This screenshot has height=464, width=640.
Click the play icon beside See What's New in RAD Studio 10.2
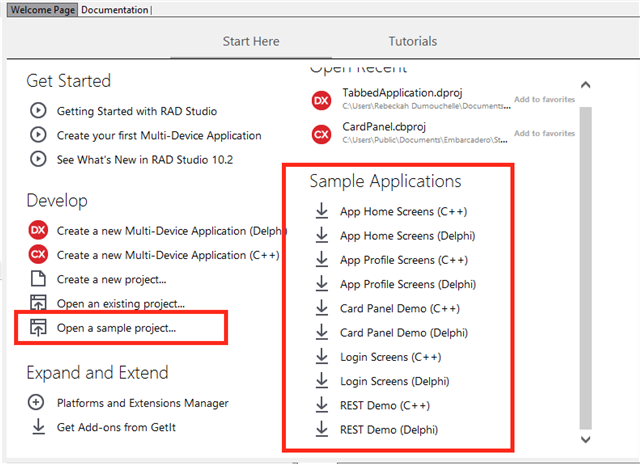tap(38, 159)
